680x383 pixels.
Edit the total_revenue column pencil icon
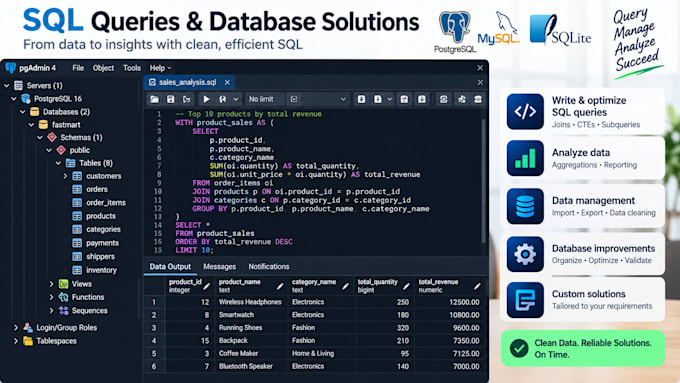coord(477,286)
